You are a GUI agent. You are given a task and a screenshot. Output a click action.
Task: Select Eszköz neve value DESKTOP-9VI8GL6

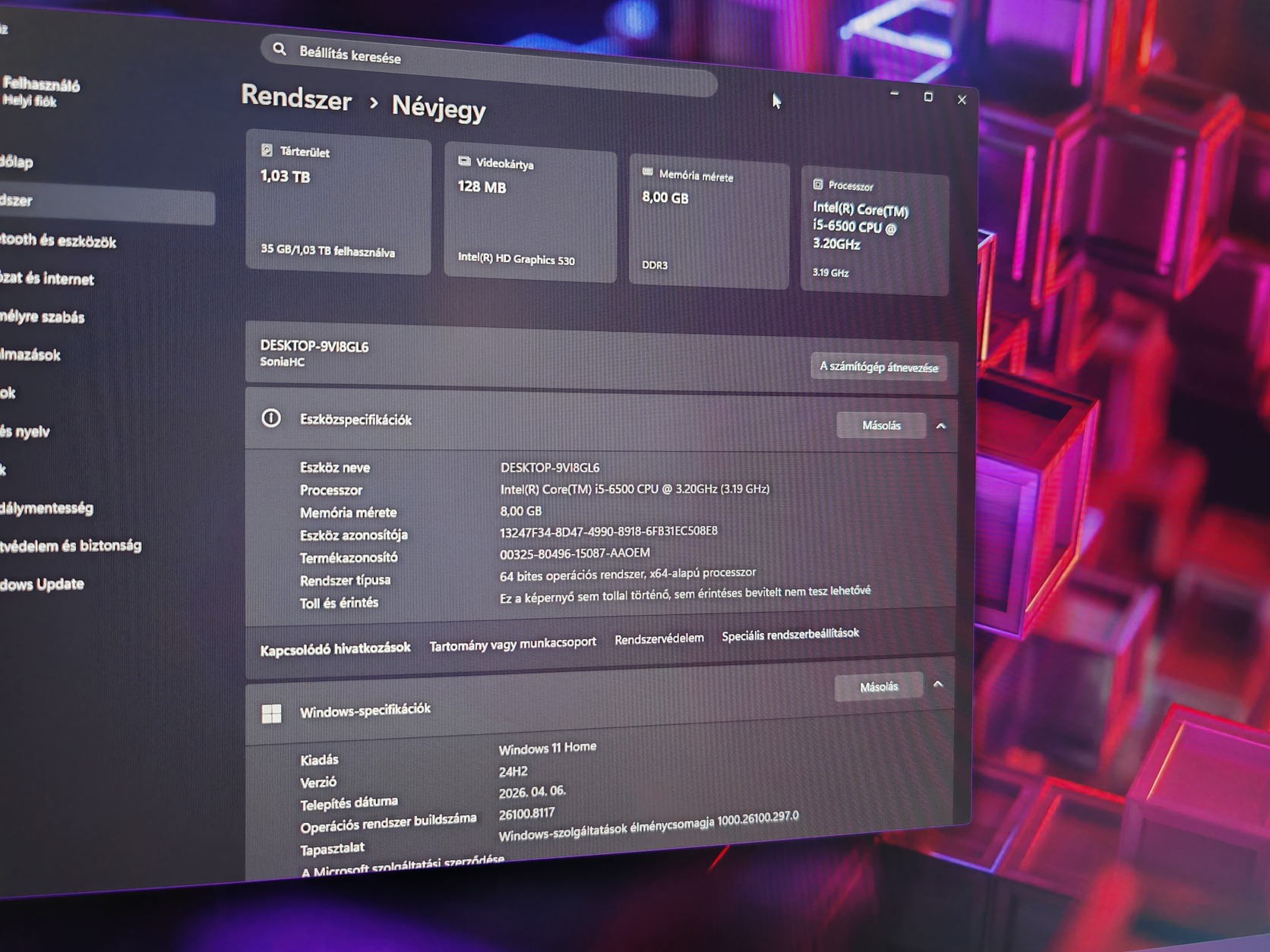[550, 467]
